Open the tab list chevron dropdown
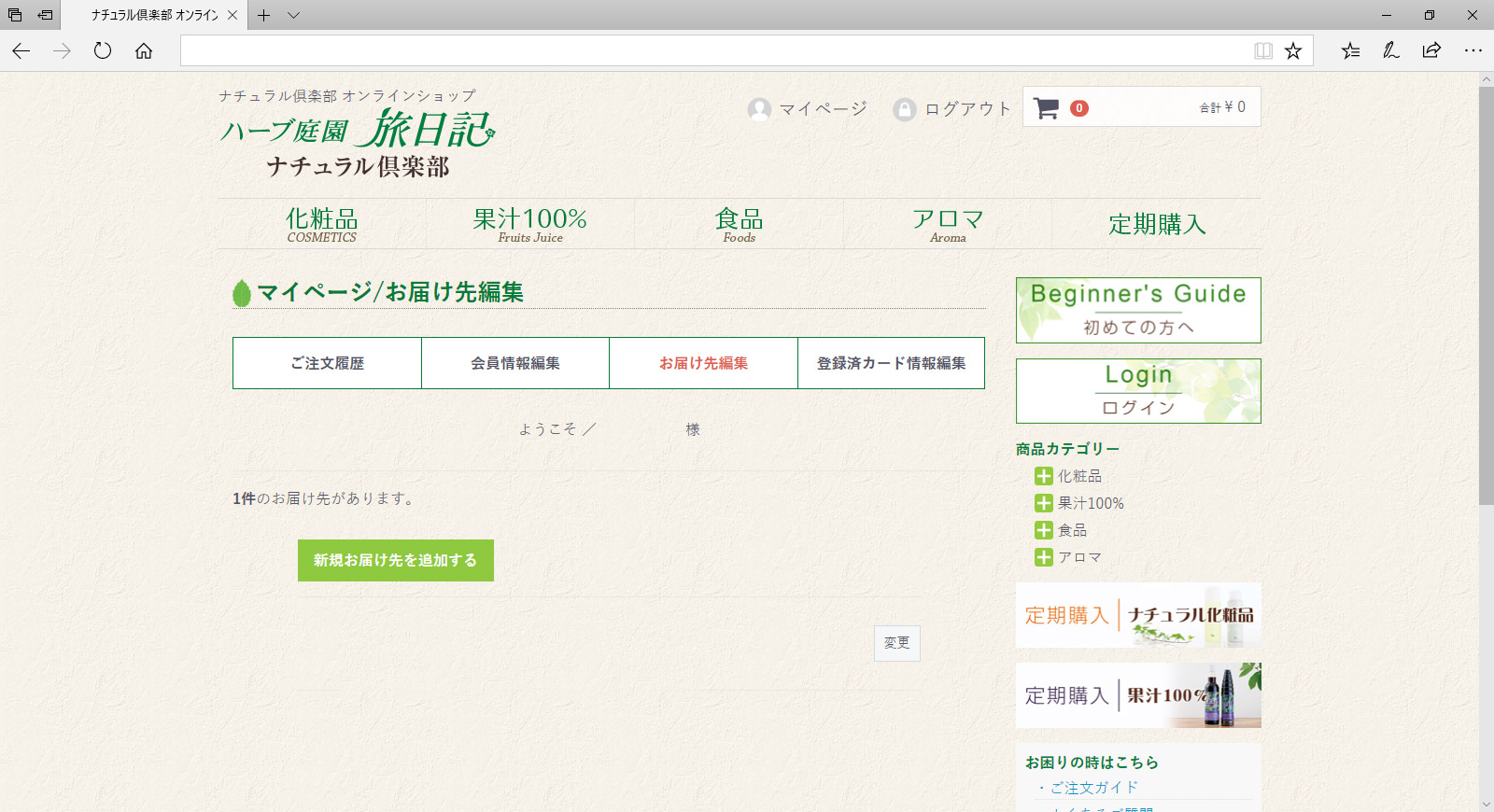Screen dimensions: 1494x812 (293, 15)
